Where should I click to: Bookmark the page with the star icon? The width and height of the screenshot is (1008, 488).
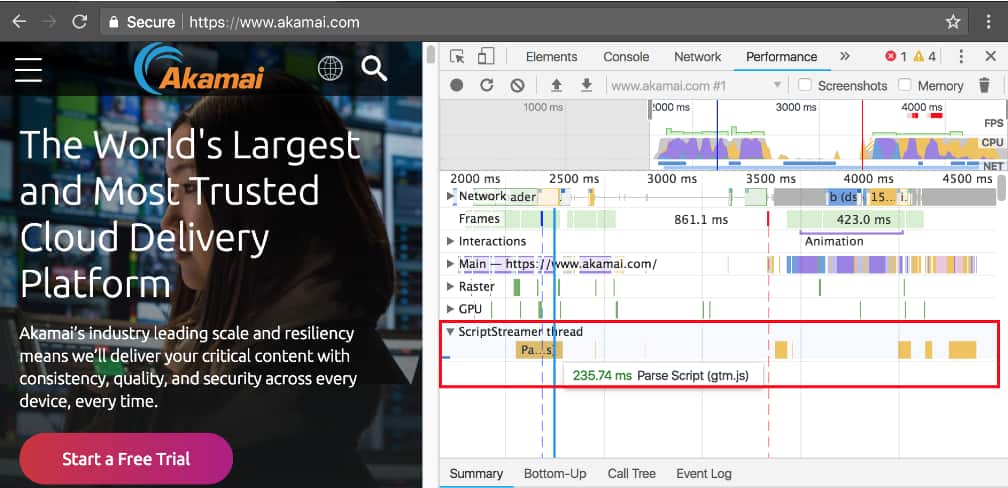click(x=953, y=21)
